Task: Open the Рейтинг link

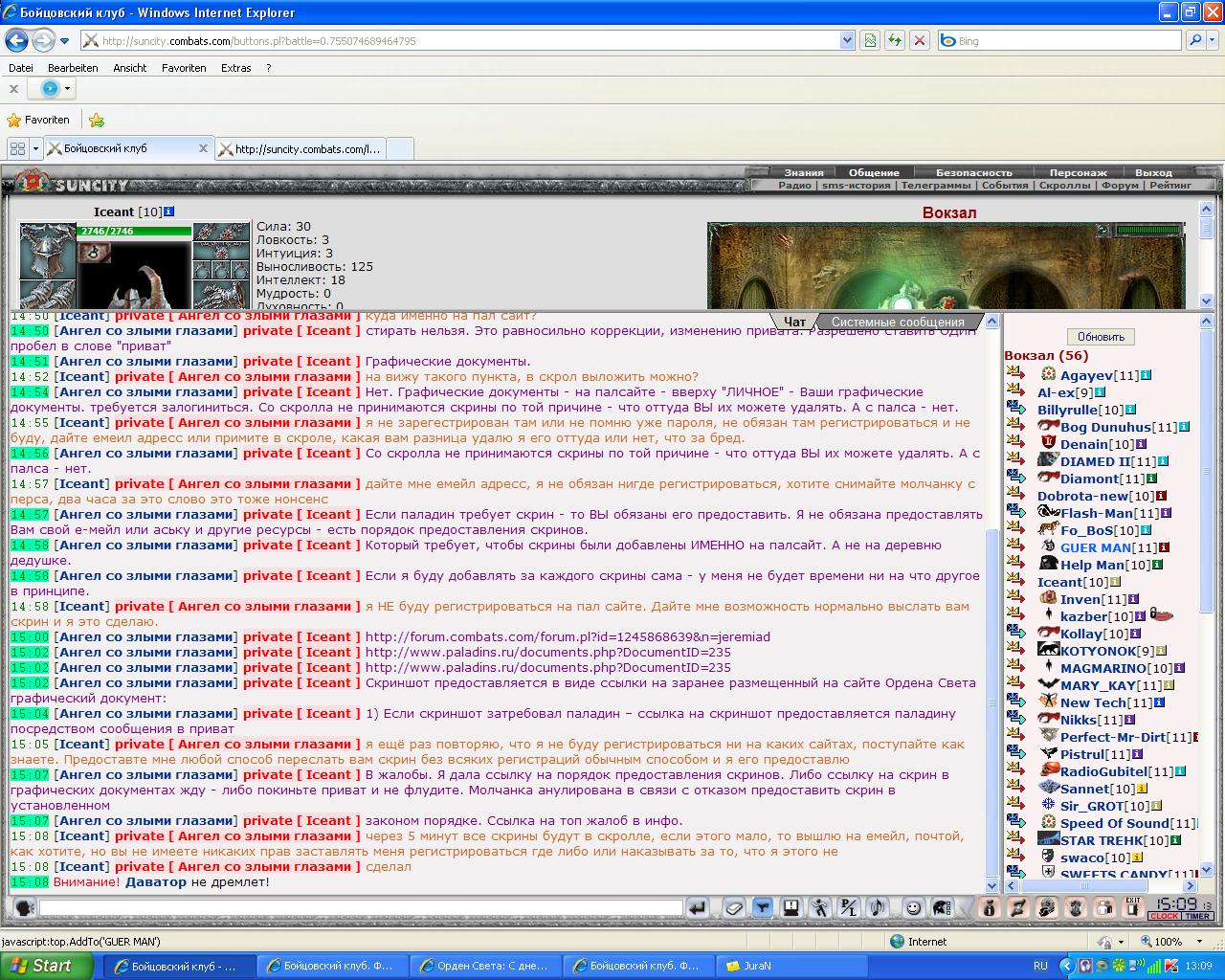Action: pyautogui.click(x=1170, y=185)
